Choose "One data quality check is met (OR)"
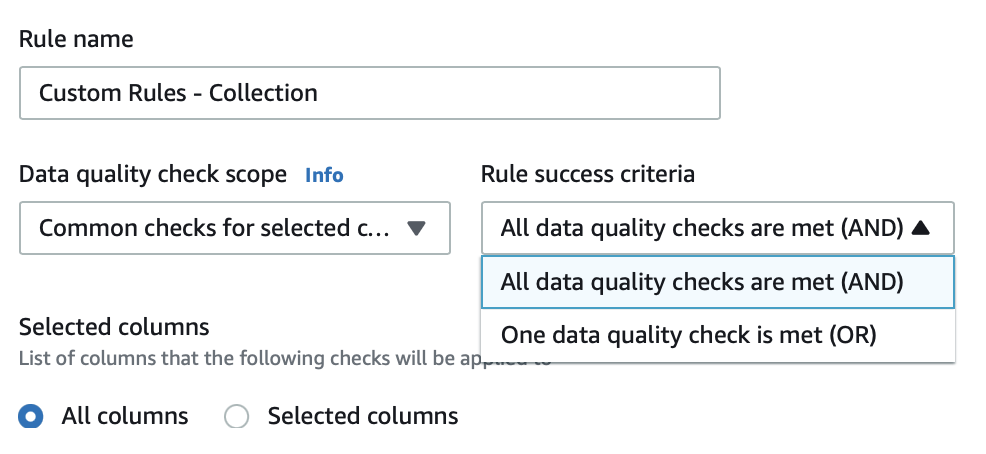The image size is (986, 454). click(688, 335)
